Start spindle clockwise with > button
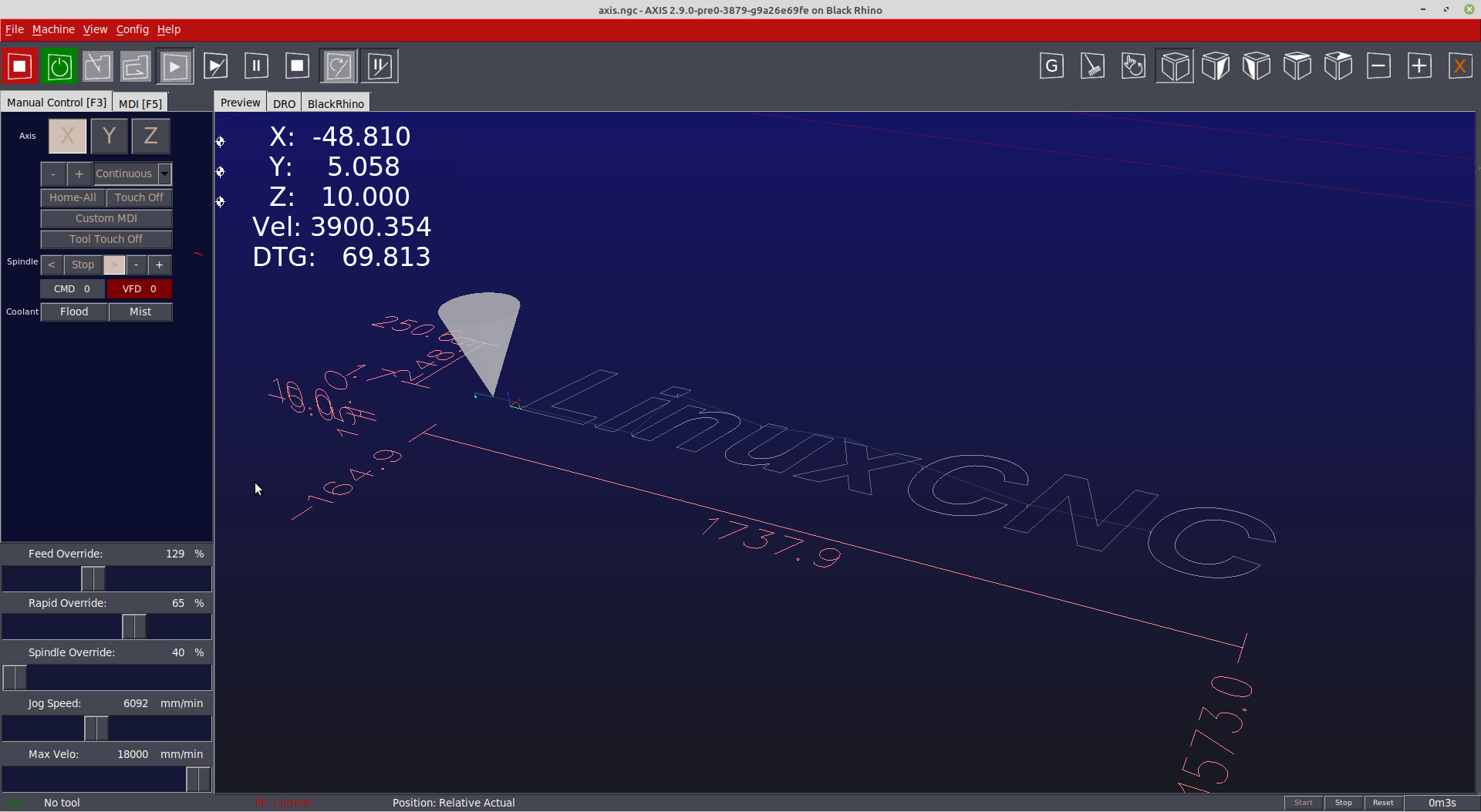Viewport: 1481px width, 812px height. click(x=114, y=265)
